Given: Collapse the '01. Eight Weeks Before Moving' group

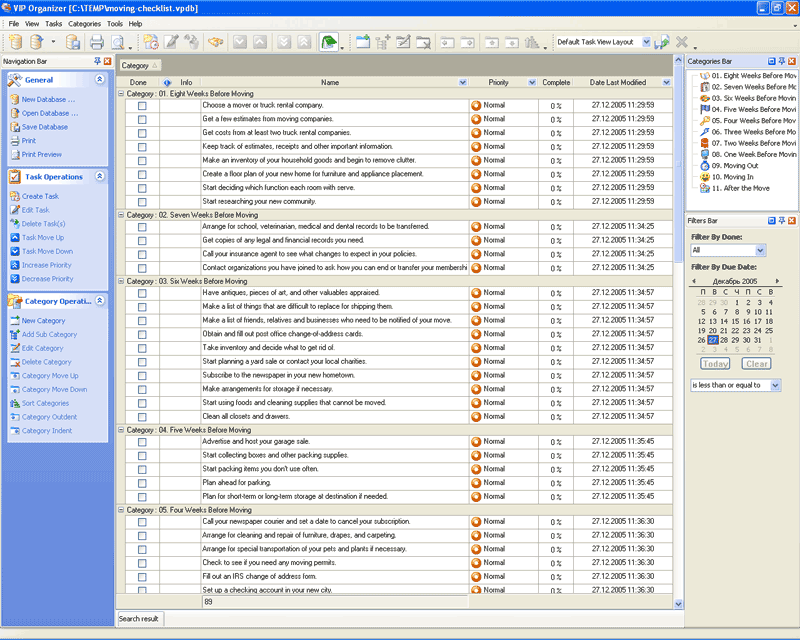Looking at the screenshot, I should tap(121, 93).
